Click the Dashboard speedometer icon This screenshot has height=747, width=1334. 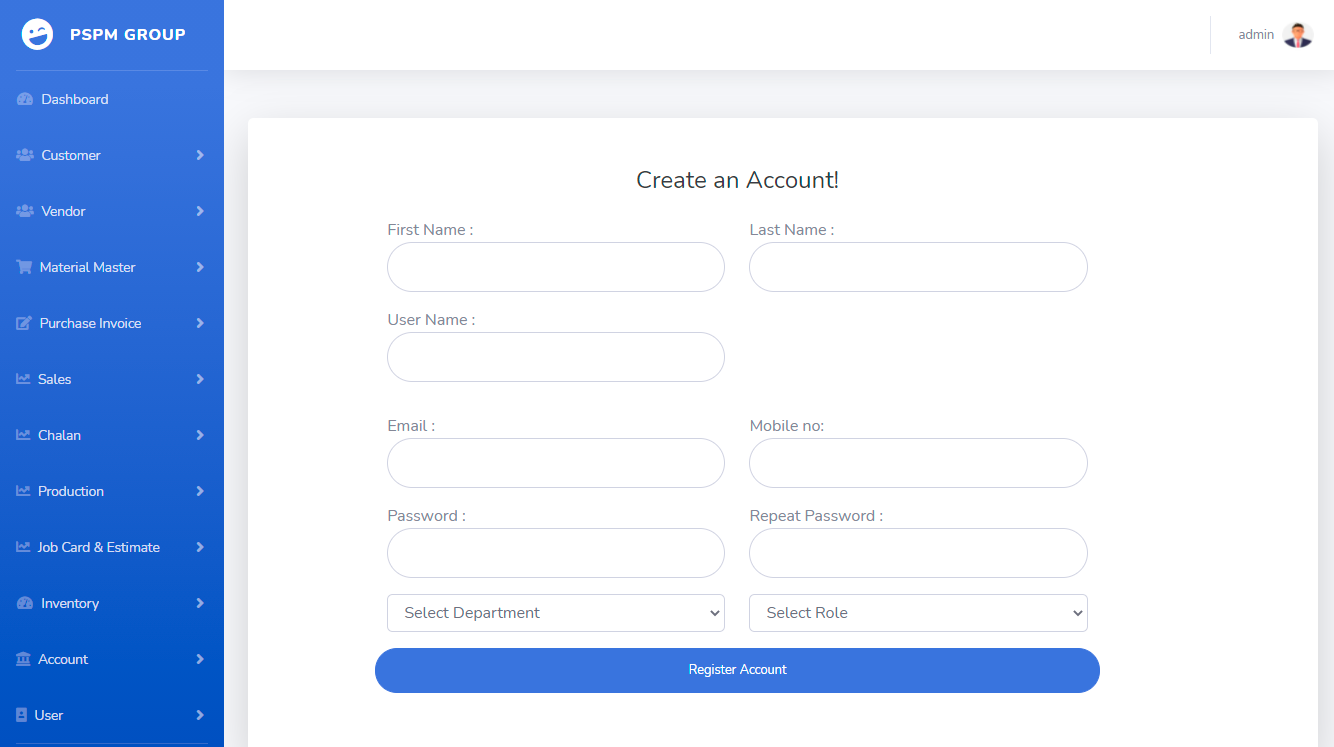click(25, 100)
